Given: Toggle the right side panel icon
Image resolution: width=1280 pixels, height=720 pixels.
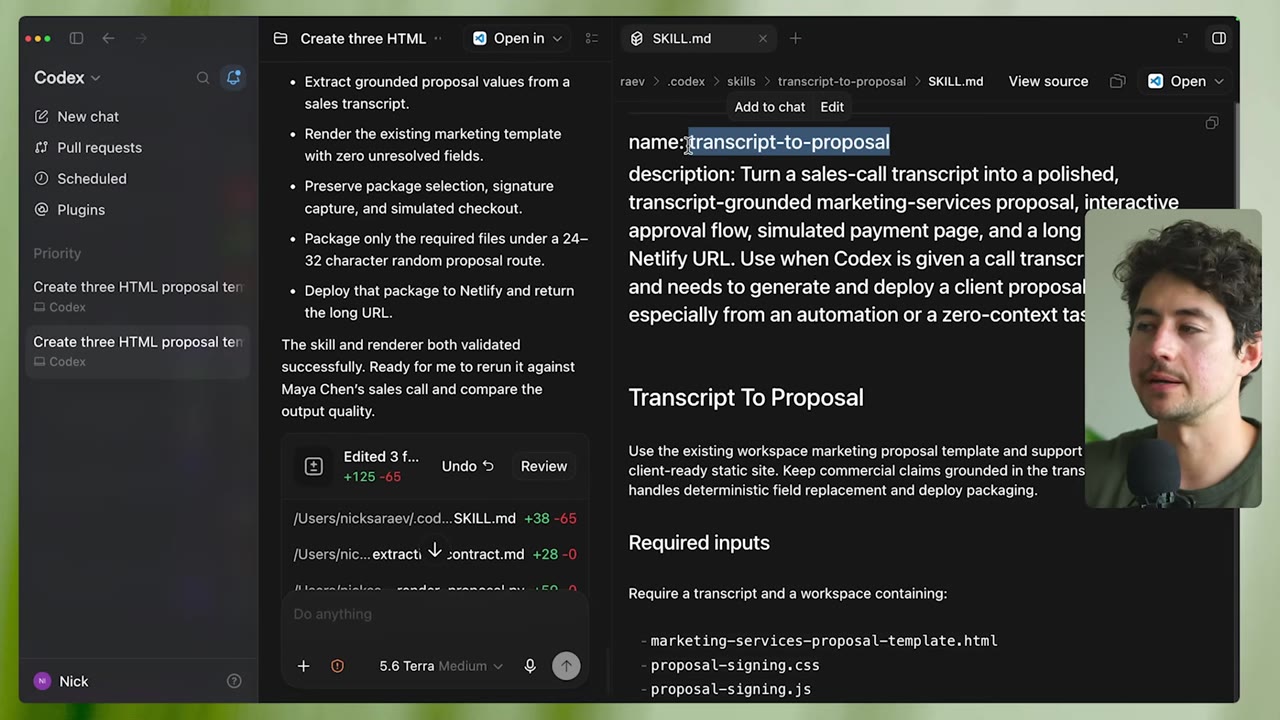Looking at the screenshot, I should [x=1219, y=38].
